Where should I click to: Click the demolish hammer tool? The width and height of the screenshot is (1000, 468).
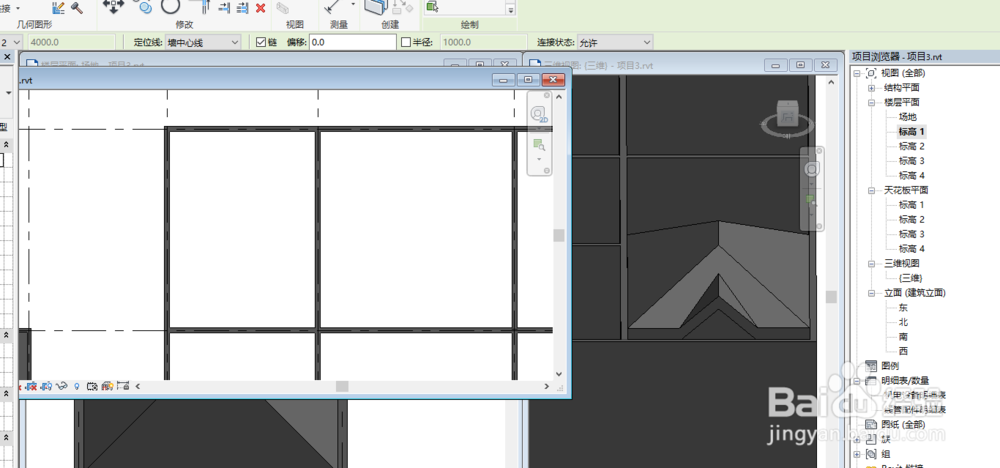click(77, 8)
